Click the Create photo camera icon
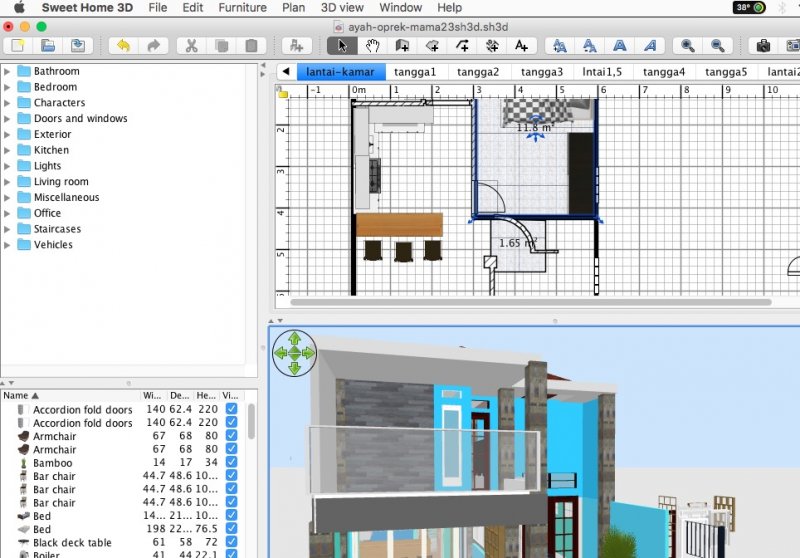This screenshot has height=558, width=800. (x=763, y=46)
